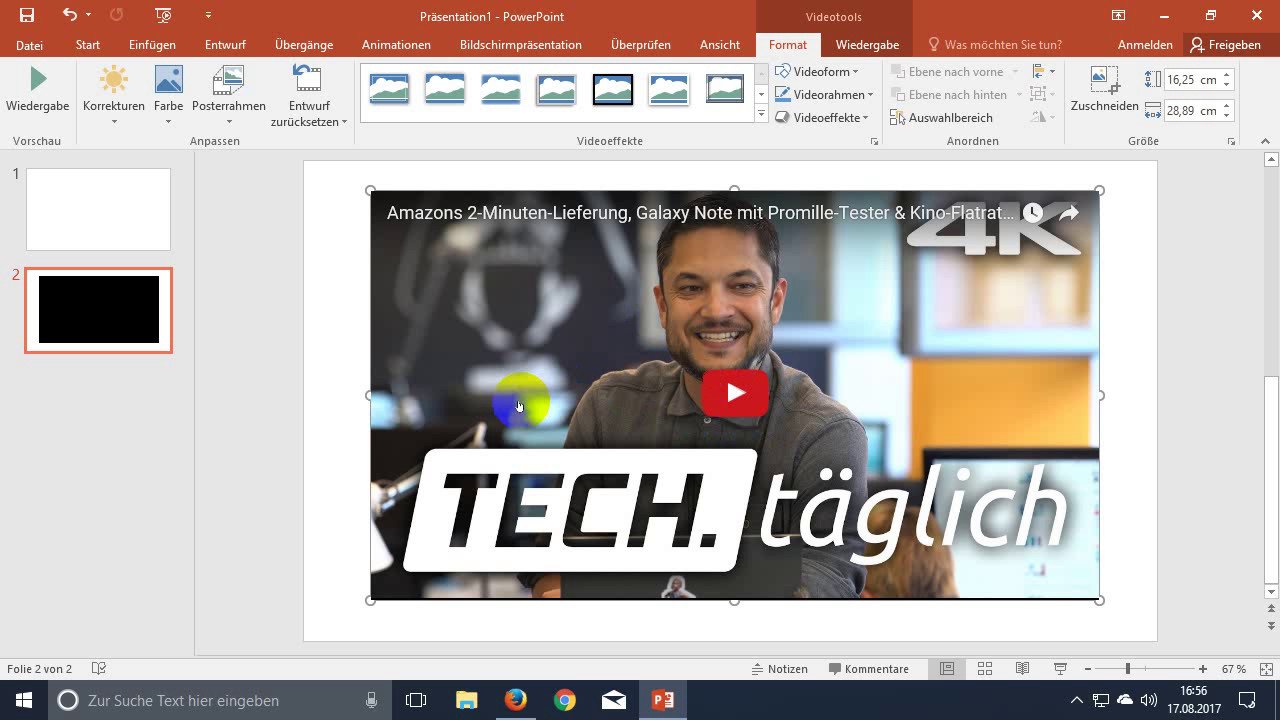Switch to the Einfügen tab
This screenshot has height=720, width=1280.
coord(152,45)
